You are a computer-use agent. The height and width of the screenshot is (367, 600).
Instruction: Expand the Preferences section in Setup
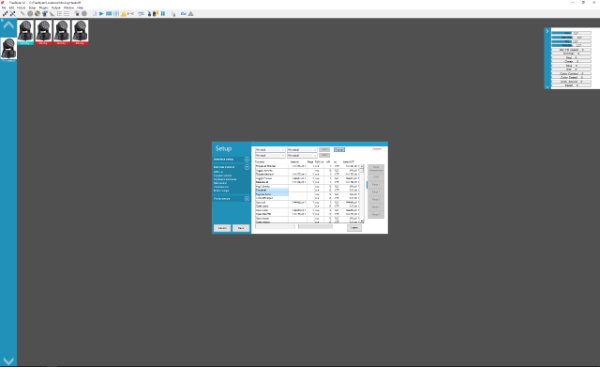[247, 199]
